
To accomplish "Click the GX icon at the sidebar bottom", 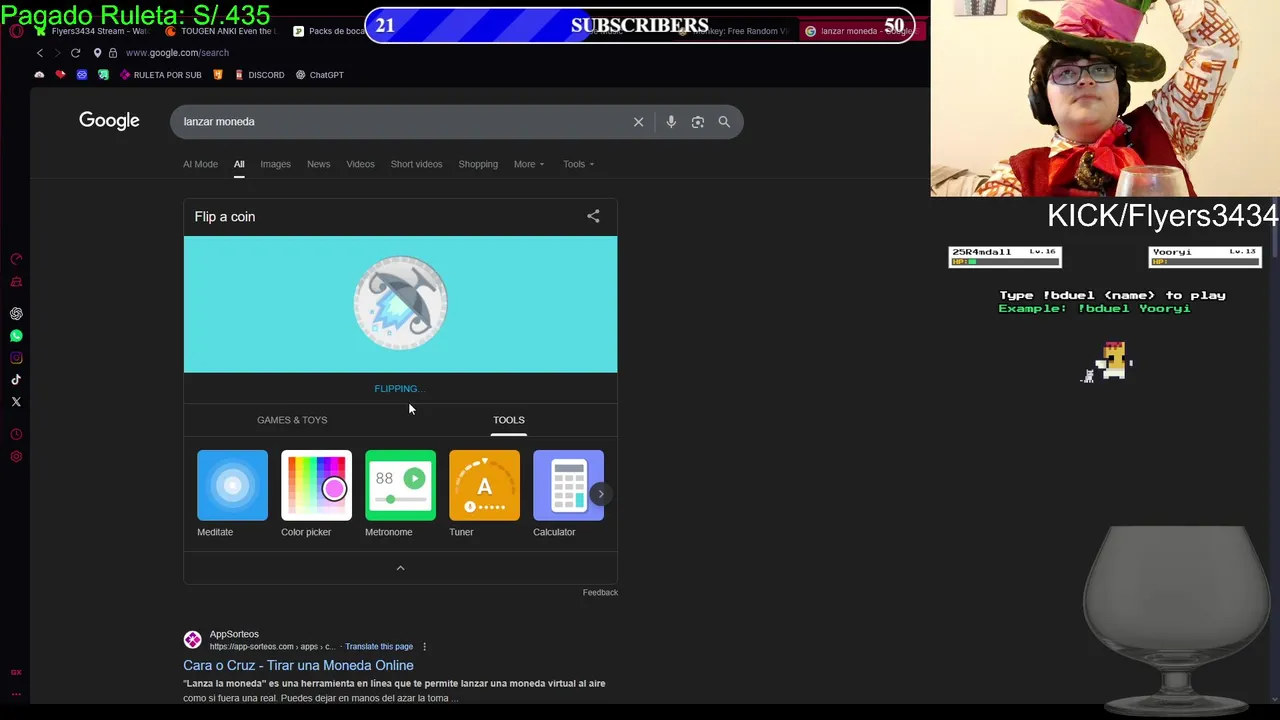I will (x=16, y=673).
